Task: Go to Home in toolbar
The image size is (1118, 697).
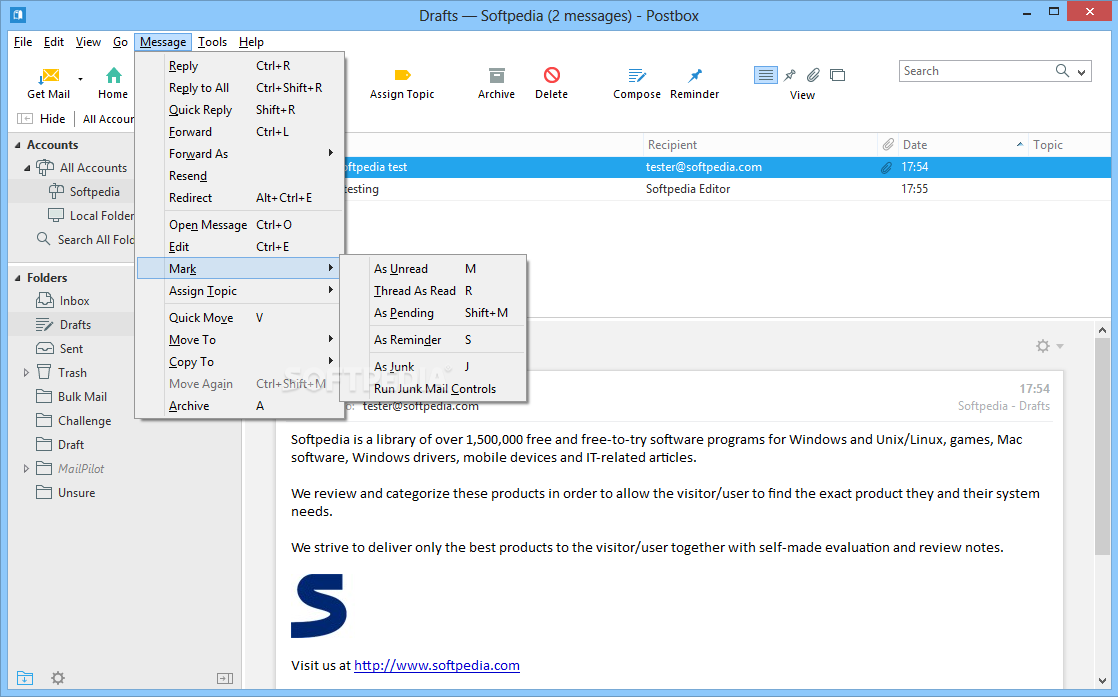Action: click(113, 83)
